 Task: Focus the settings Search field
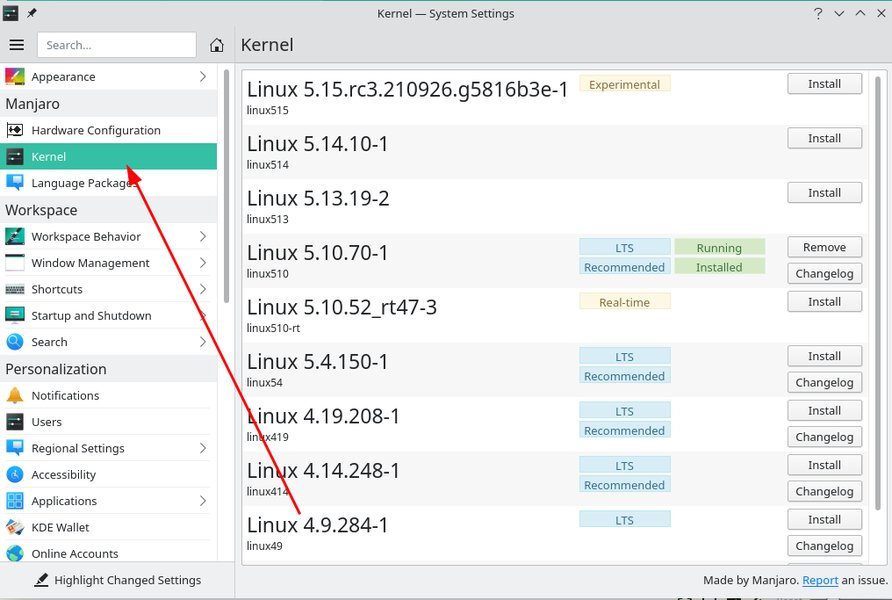117,45
